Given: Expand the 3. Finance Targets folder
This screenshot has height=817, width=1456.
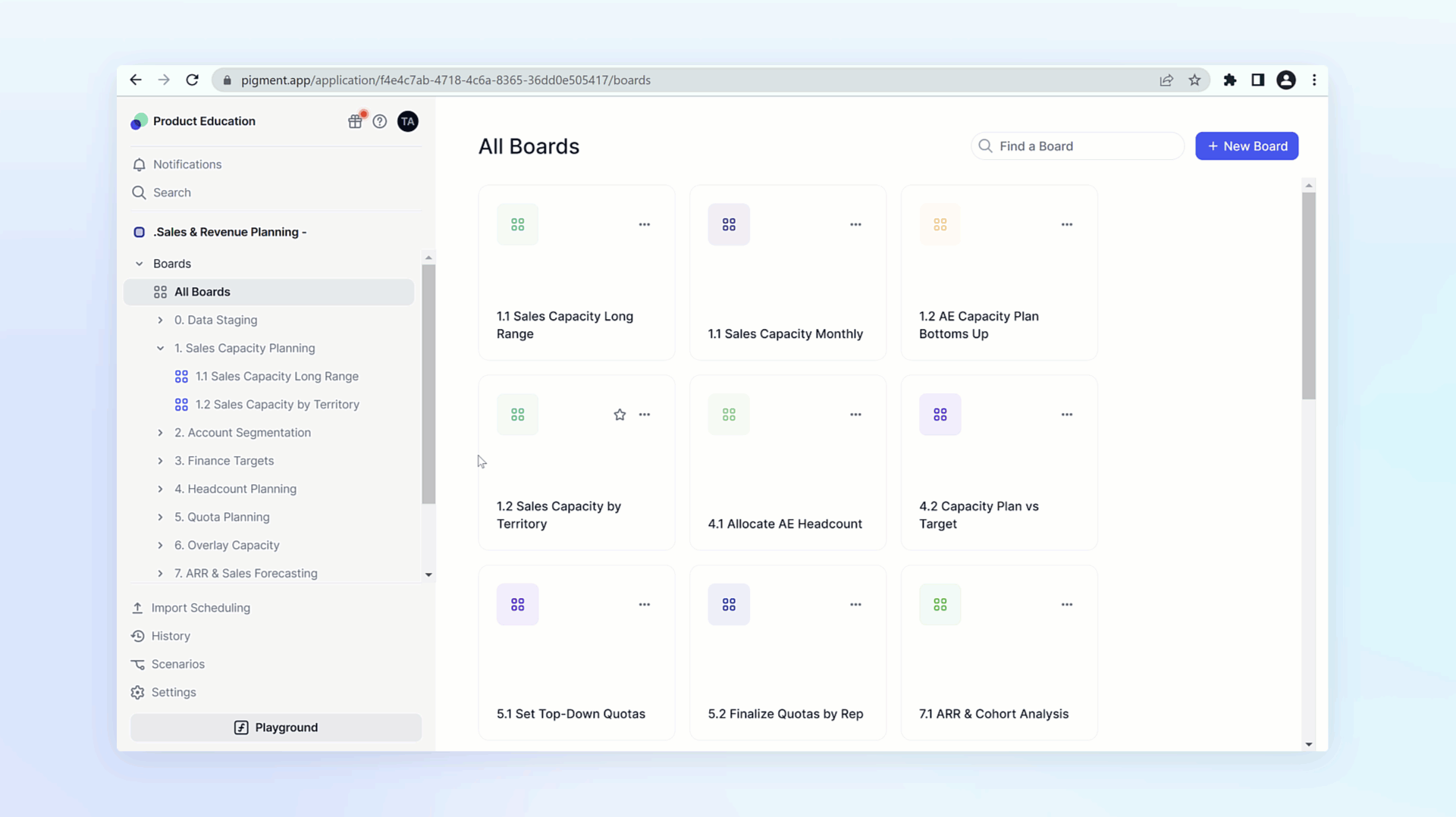Looking at the screenshot, I should point(160,461).
